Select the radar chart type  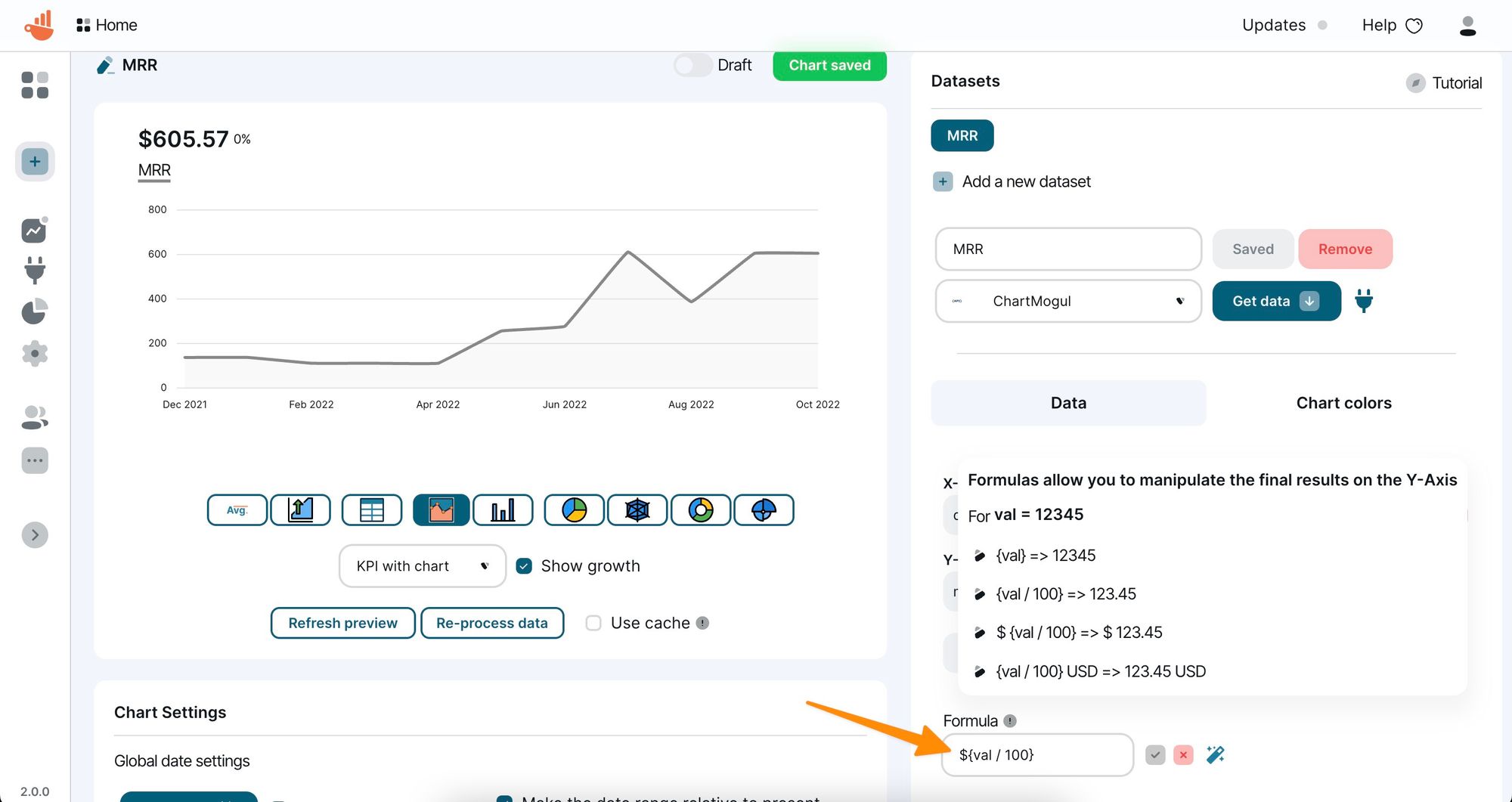[x=637, y=509]
